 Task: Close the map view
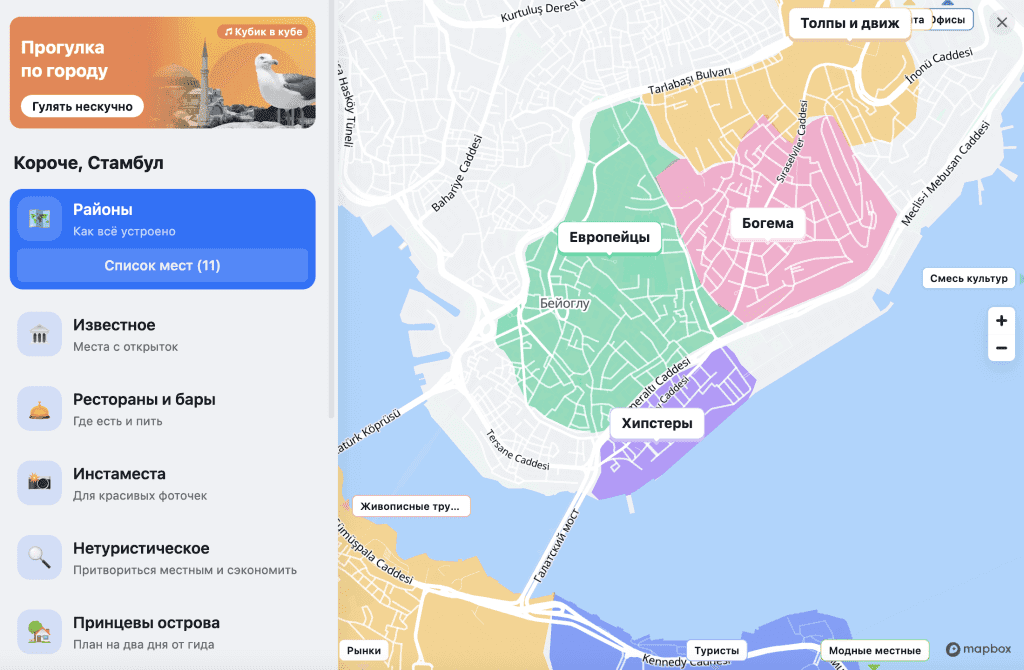click(1002, 22)
